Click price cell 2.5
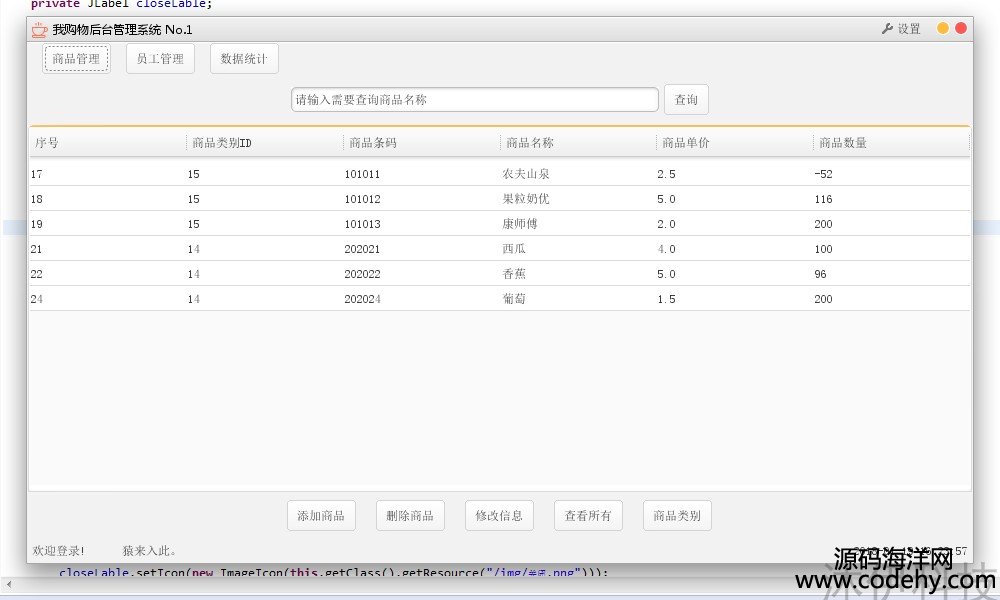This screenshot has width=1000, height=600. [666, 174]
